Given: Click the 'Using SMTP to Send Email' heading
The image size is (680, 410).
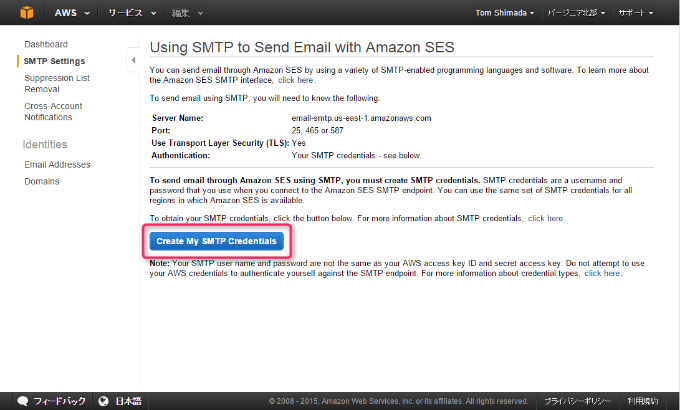Looking at the screenshot, I should [302, 47].
